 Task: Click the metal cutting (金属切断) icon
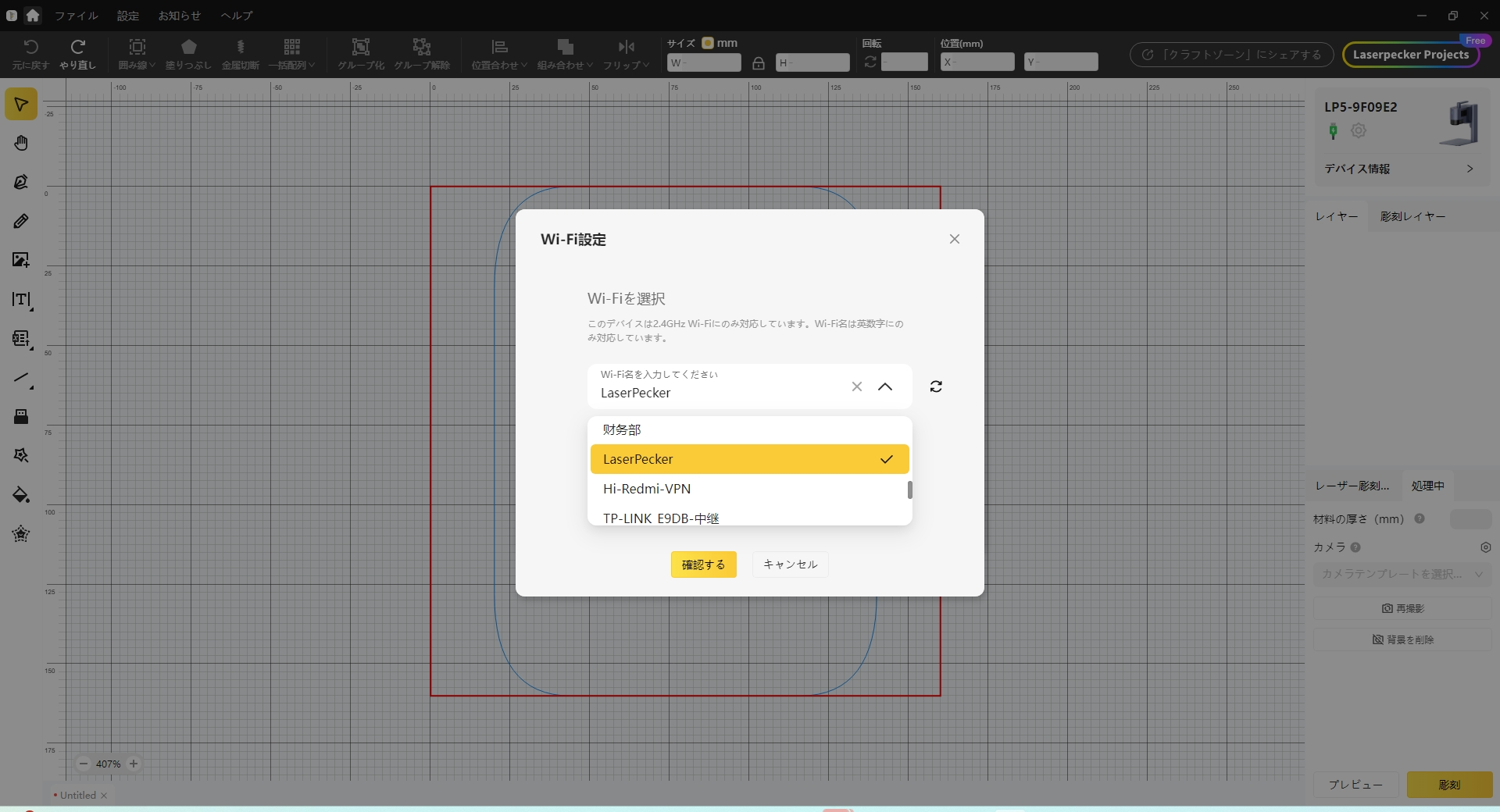click(240, 54)
